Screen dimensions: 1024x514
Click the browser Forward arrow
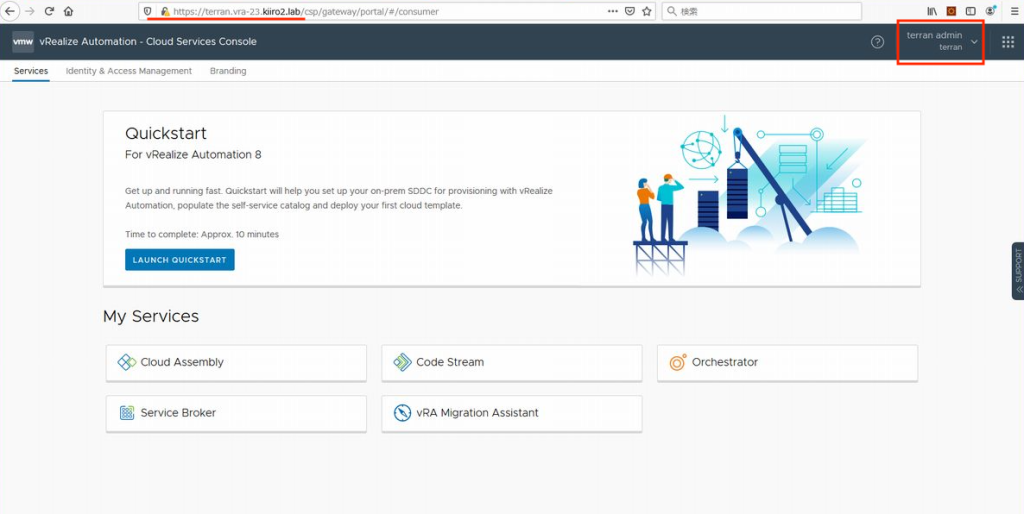click(30, 11)
